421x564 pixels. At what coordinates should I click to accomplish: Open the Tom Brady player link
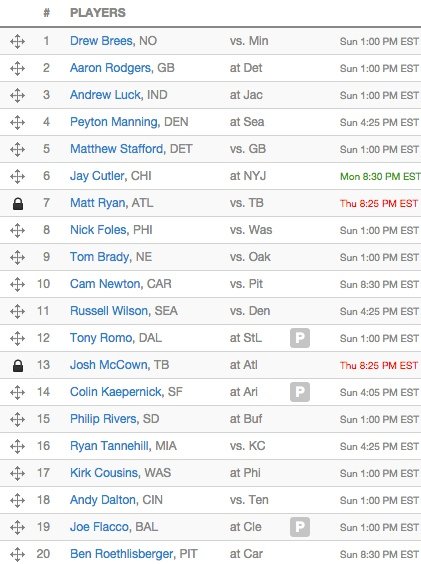pos(100,257)
